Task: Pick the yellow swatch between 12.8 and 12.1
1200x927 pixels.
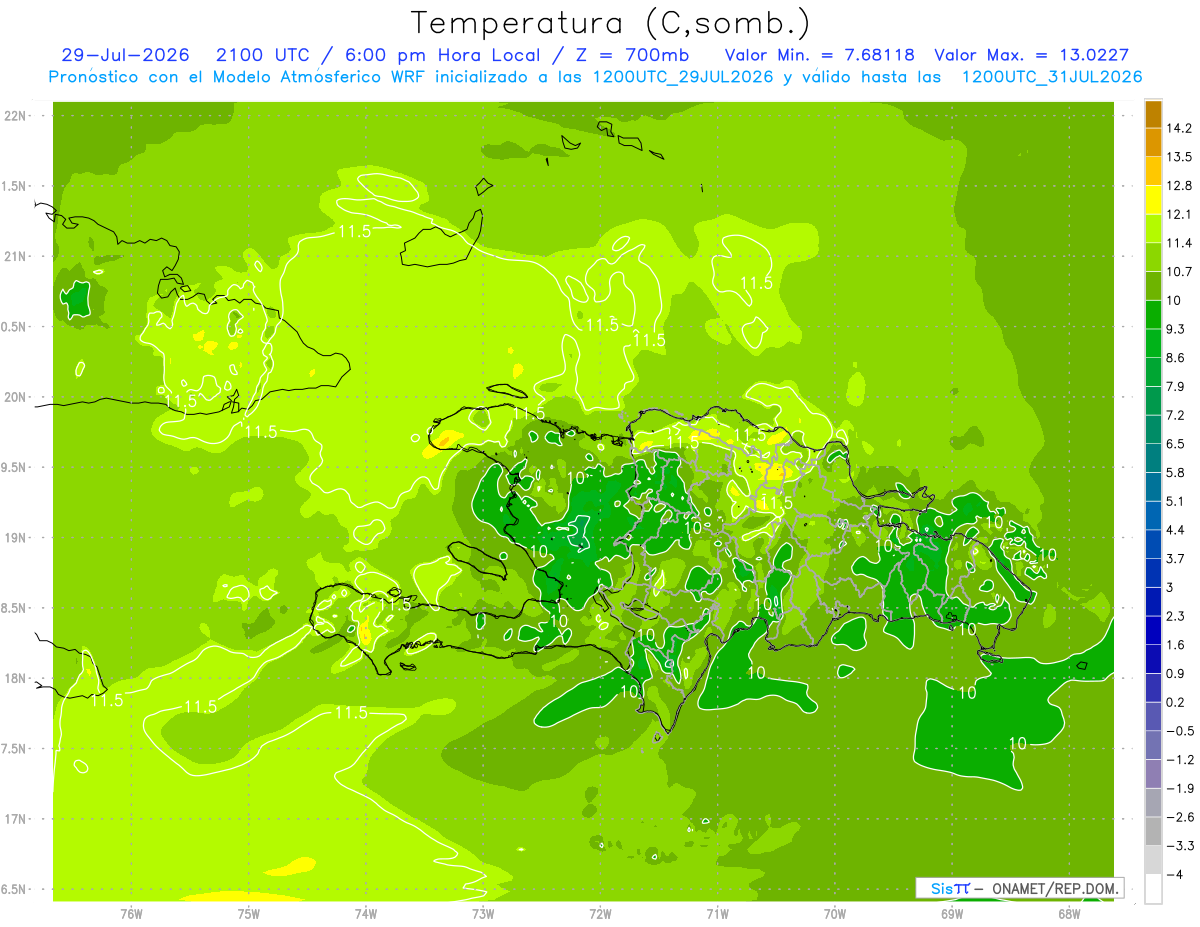Action: pyautogui.click(x=1153, y=200)
